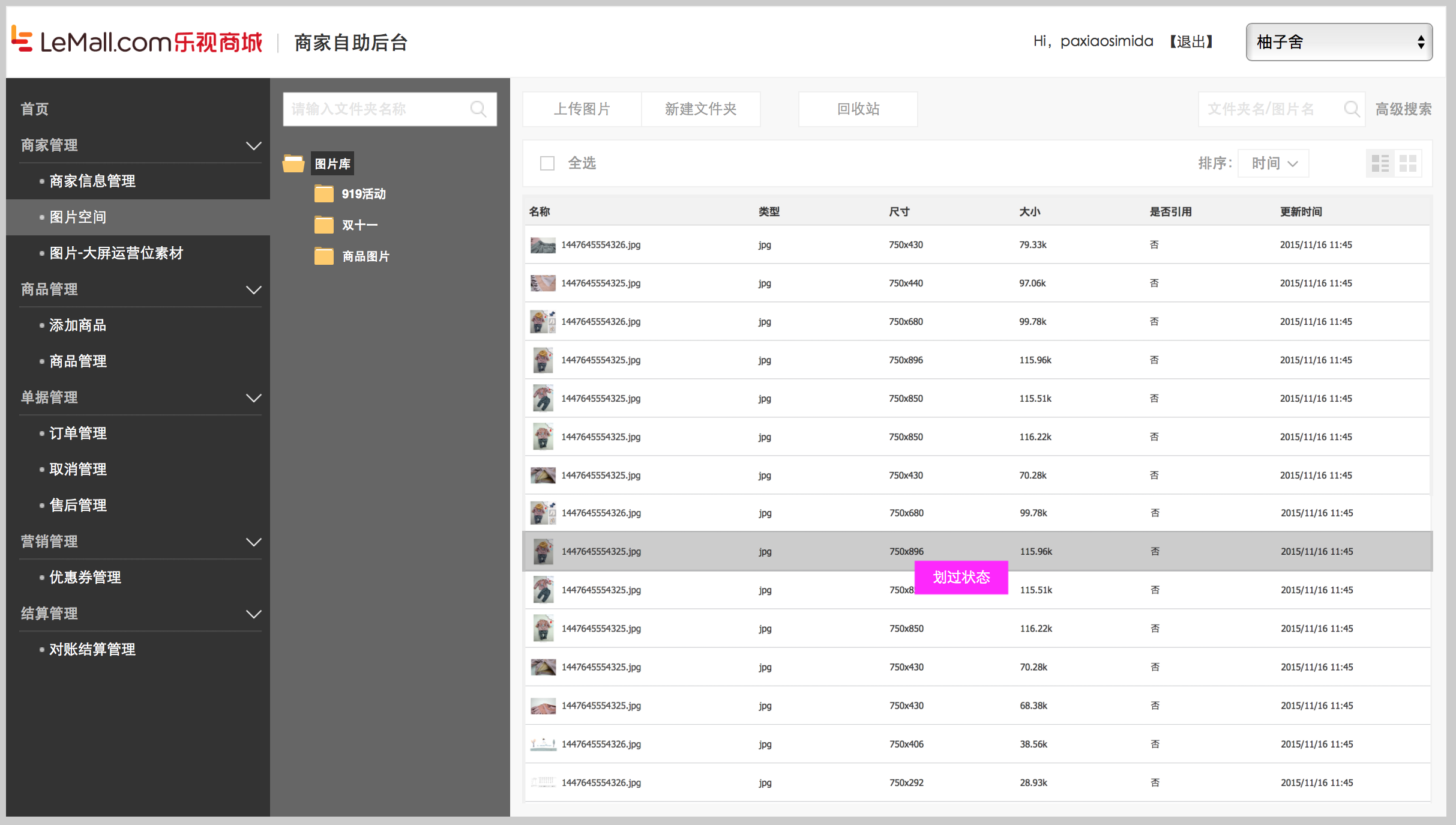The image size is (1456, 825).
Task: Switch to list view layout icon
Action: [1380, 163]
